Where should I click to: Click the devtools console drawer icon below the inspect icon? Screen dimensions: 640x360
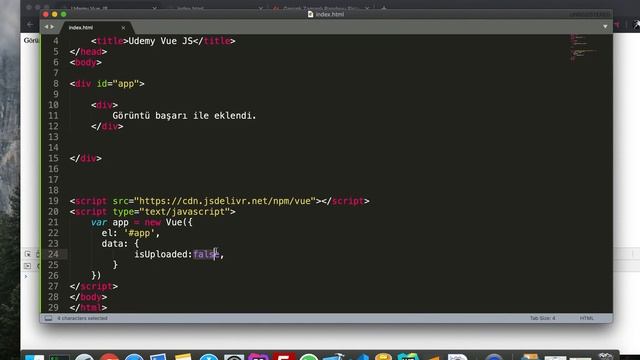tap(27, 266)
